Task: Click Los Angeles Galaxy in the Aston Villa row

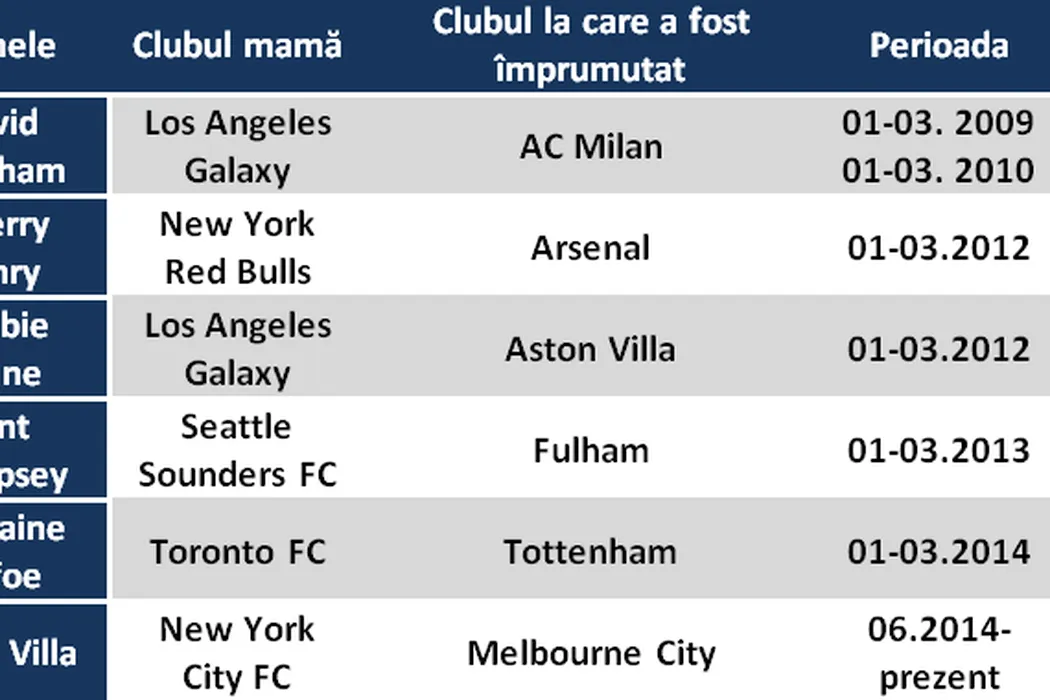Action: (237, 349)
